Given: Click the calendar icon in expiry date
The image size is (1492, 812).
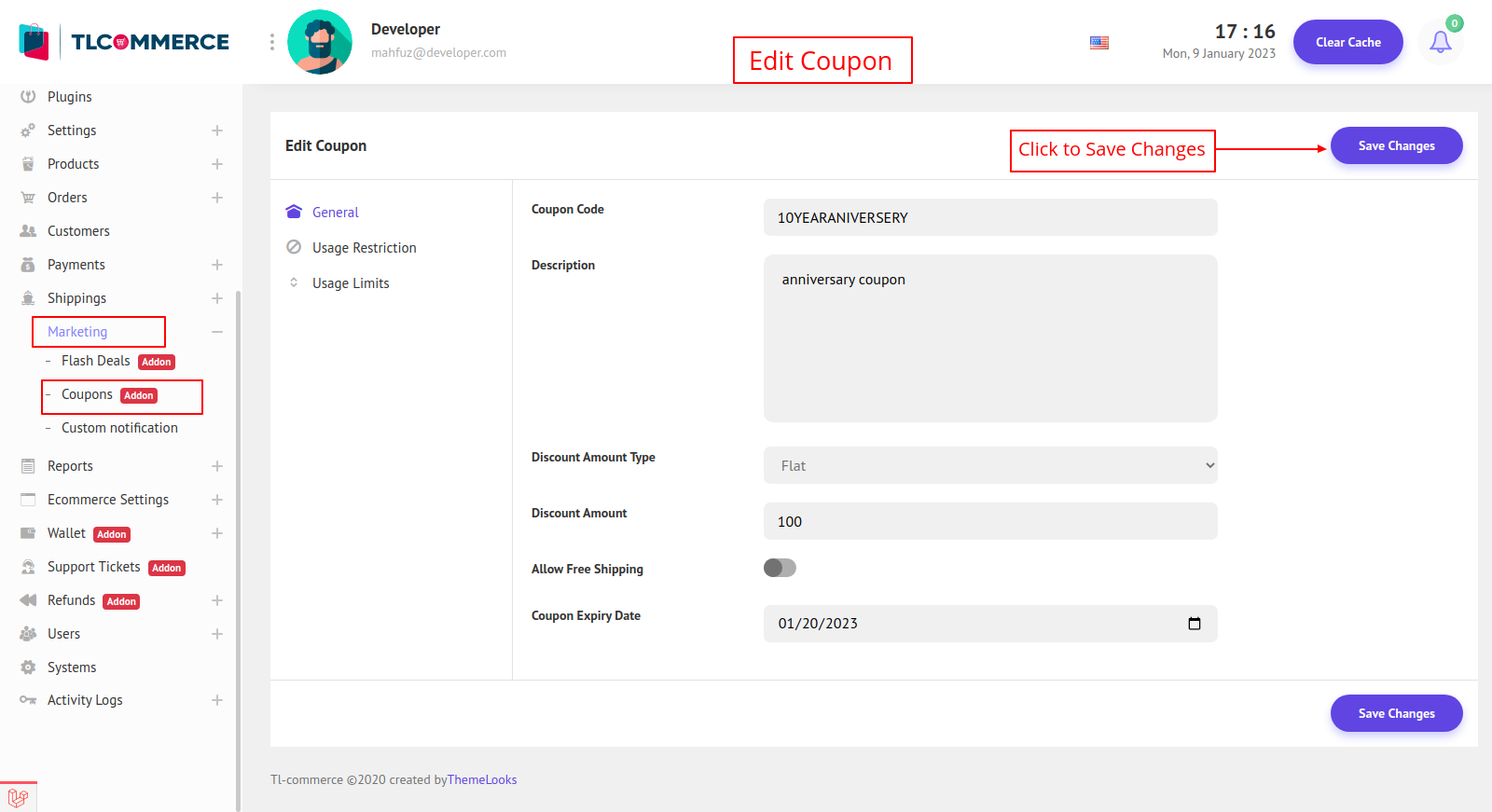Looking at the screenshot, I should pos(1194,624).
